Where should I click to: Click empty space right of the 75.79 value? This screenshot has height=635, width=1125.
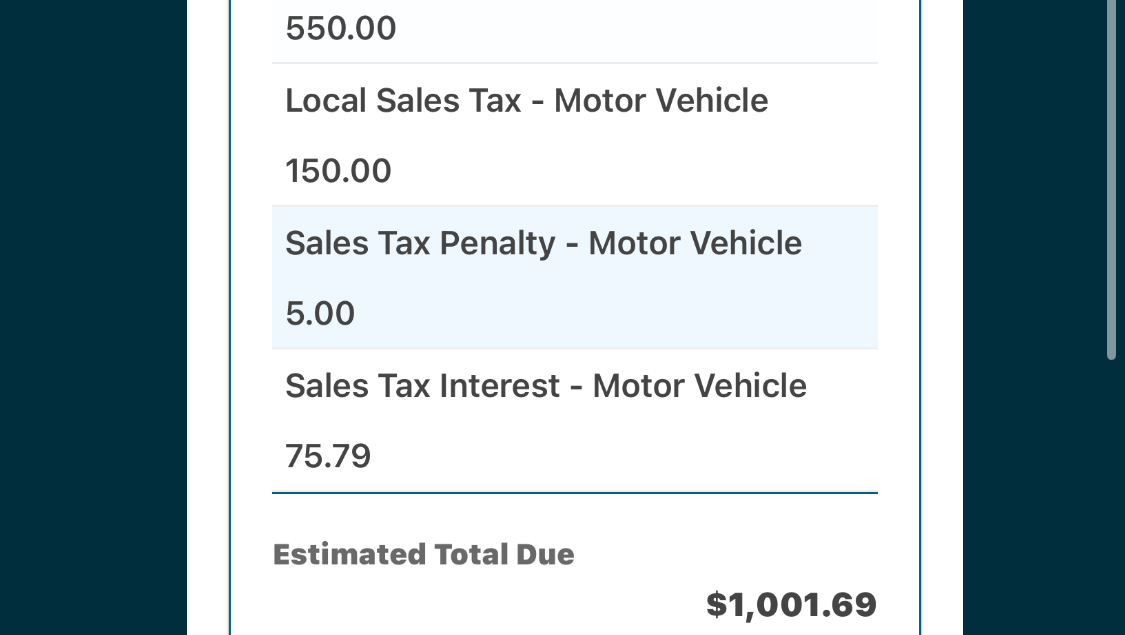[x=624, y=456]
